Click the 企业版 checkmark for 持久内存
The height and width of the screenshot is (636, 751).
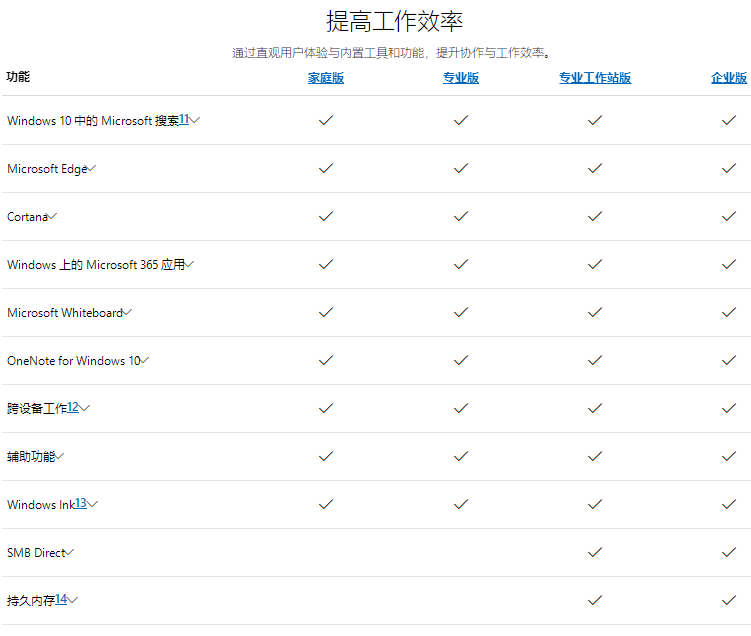coord(729,600)
